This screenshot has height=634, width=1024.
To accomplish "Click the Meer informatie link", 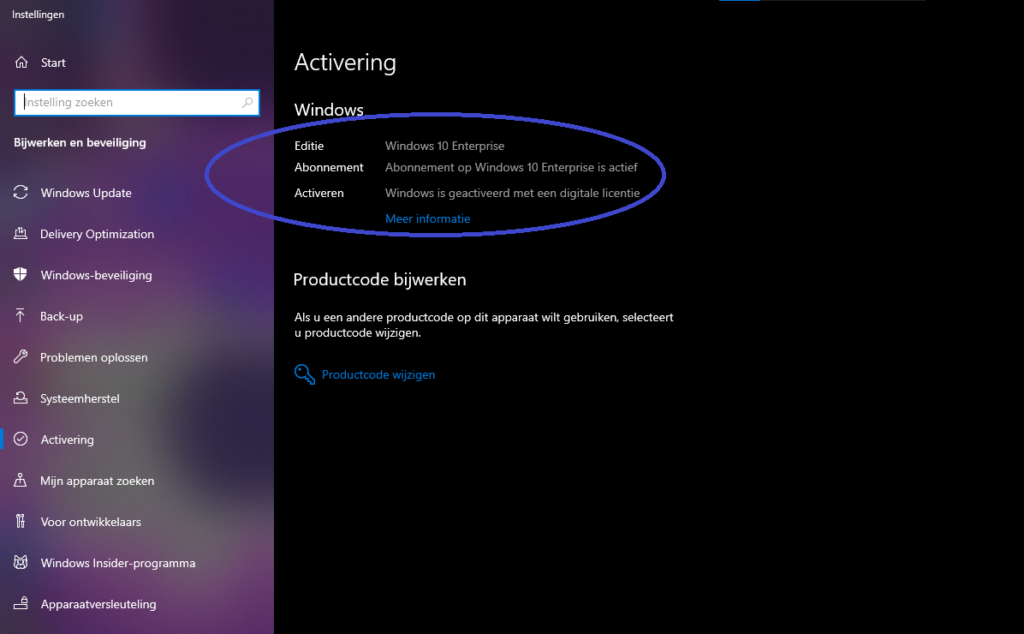I will click(428, 219).
